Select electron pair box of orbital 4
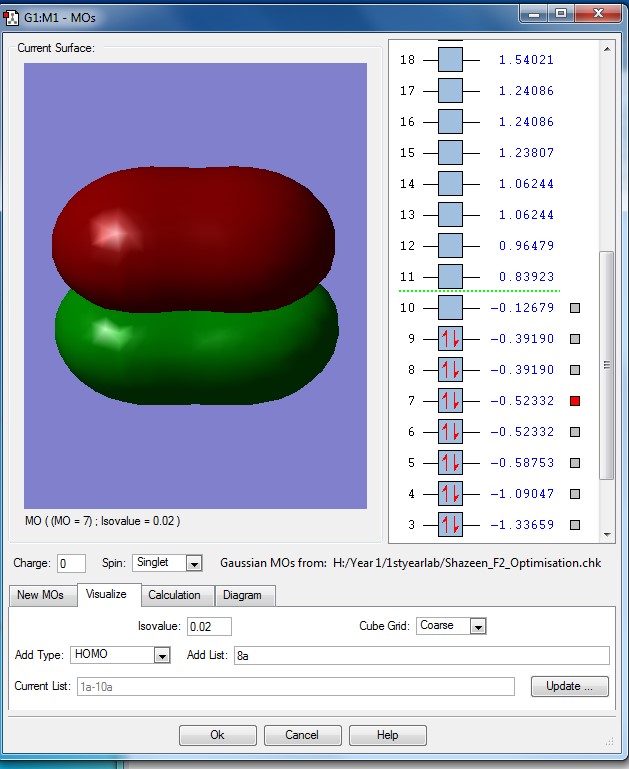 coord(450,494)
